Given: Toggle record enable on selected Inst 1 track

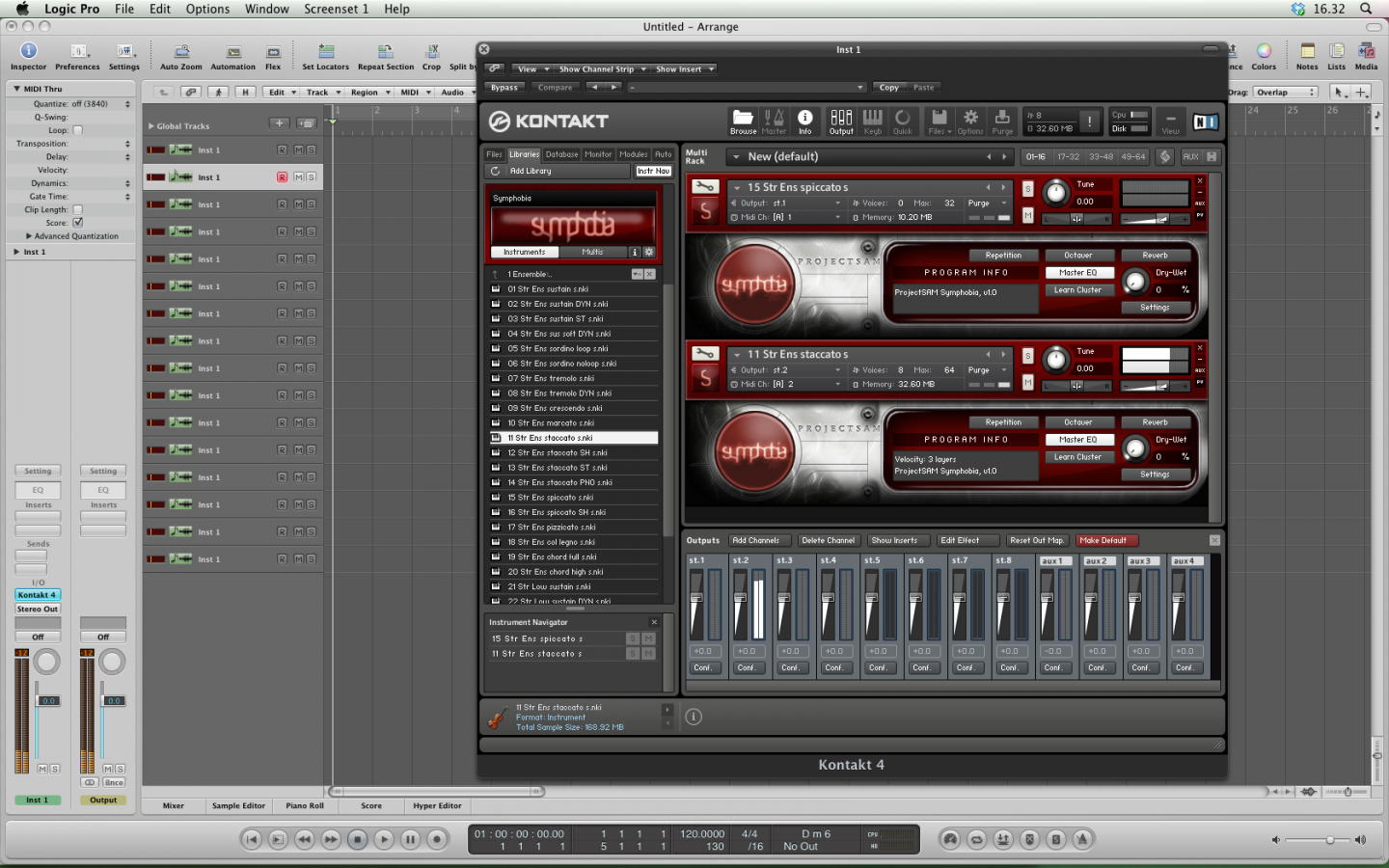Looking at the screenshot, I should click(x=282, y=177).
